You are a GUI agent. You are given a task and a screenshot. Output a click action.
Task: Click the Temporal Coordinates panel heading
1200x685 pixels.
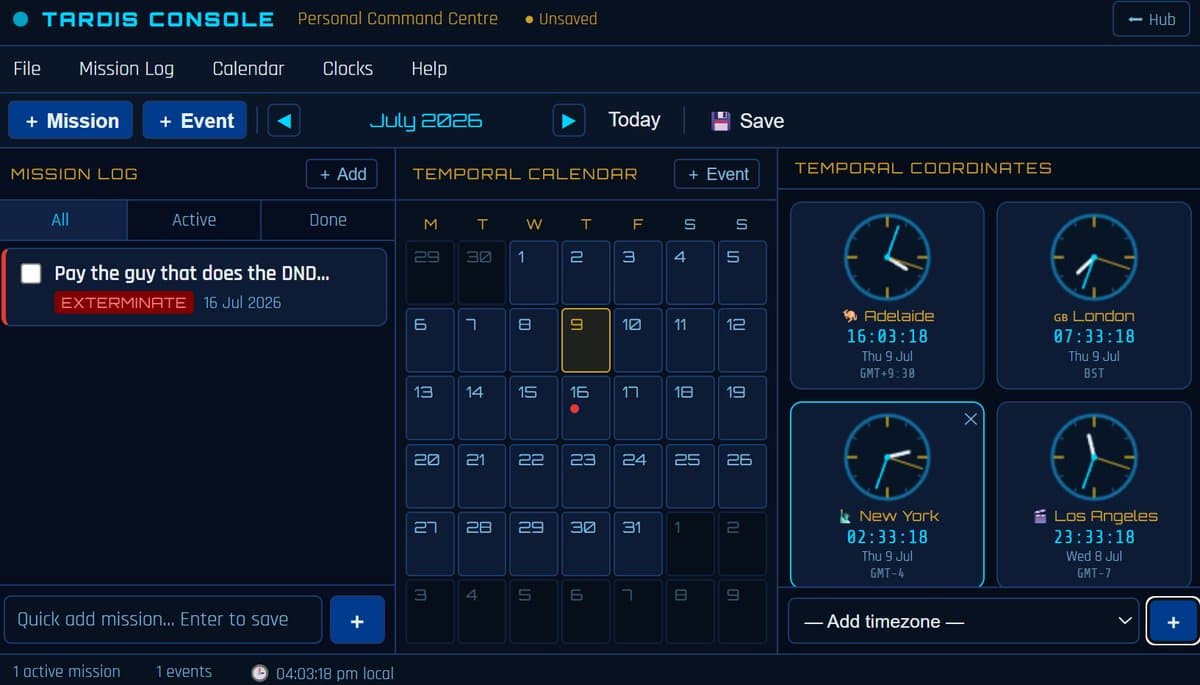pyautogui.click(x=923, y=168)
